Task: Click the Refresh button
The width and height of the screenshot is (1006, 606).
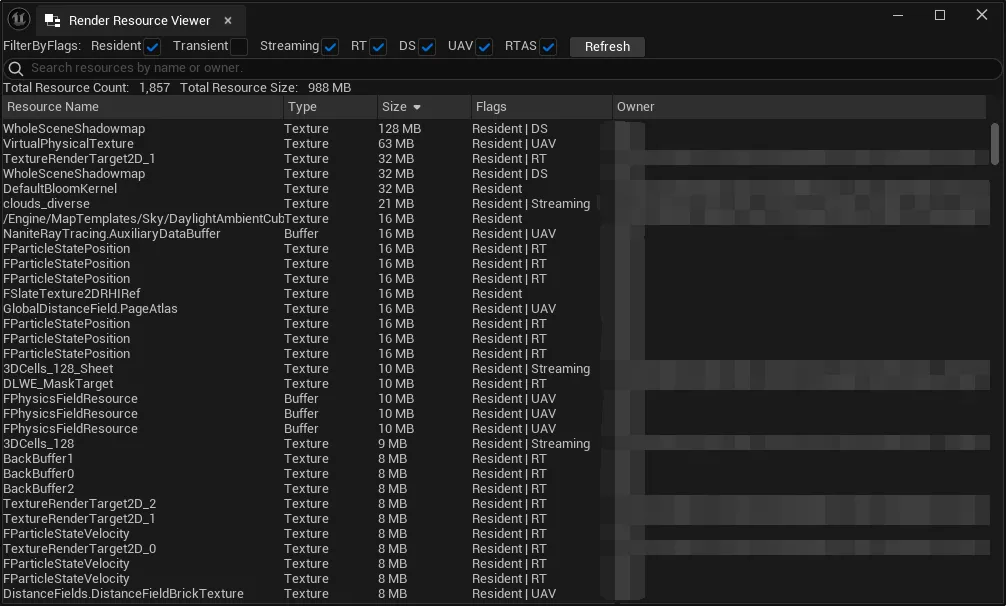Action: [x=607, y=47]
